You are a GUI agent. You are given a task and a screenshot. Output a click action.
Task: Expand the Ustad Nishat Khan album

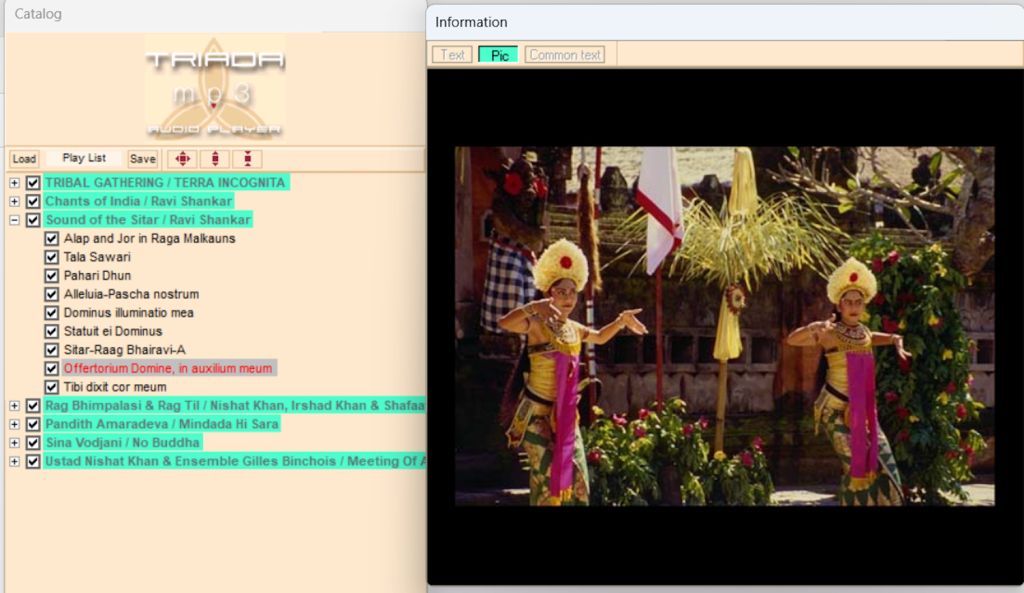tap(14, 462)
